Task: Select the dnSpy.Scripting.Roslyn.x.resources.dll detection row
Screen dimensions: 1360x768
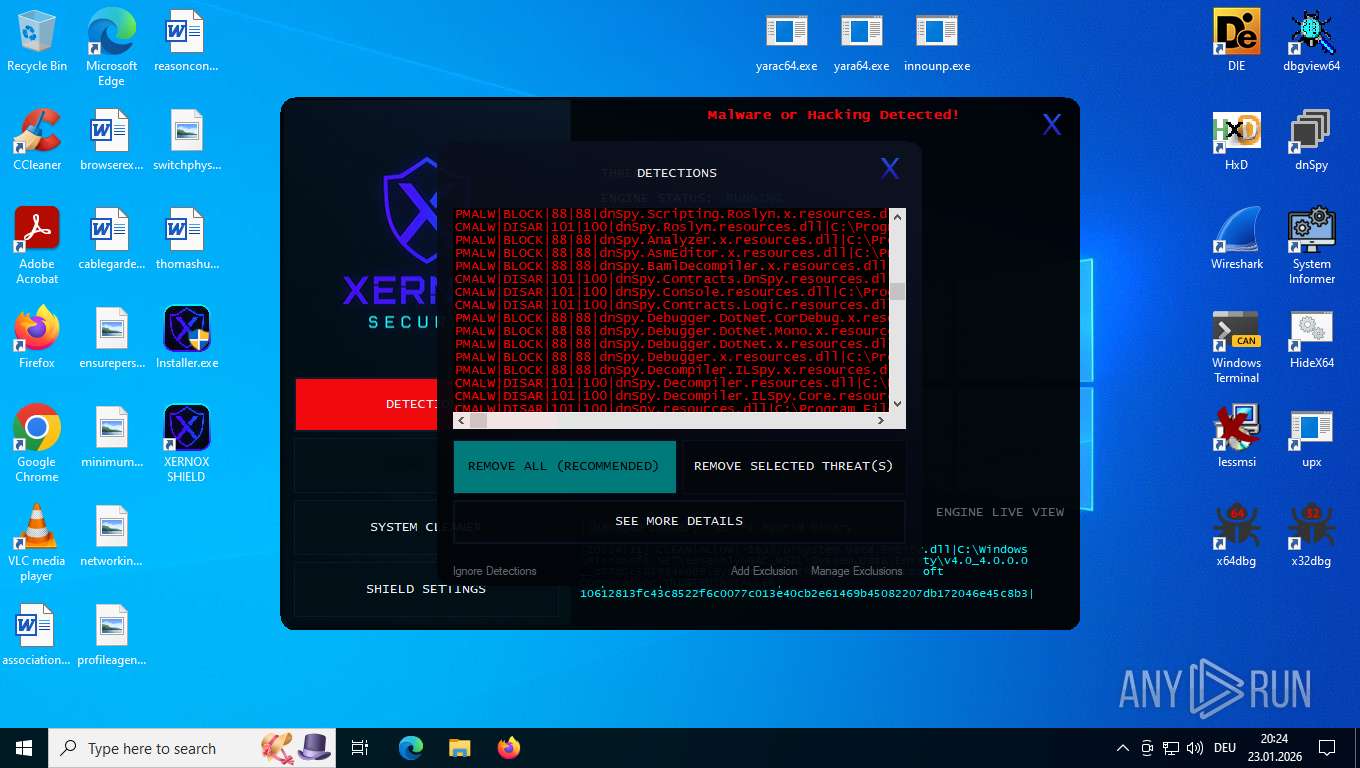Action: tap(671, 214)
